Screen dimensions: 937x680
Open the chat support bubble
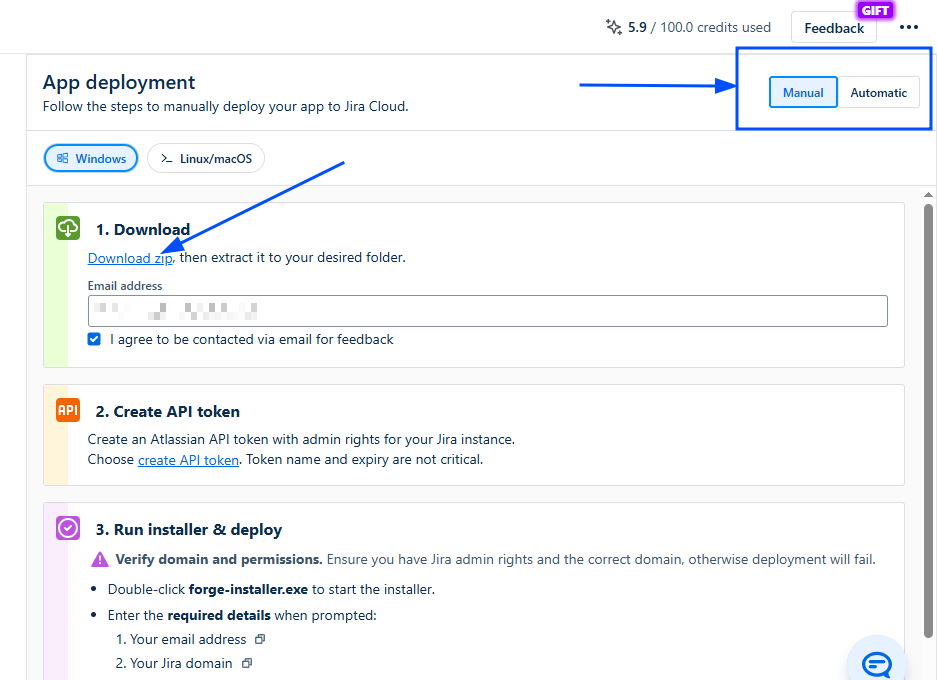[876, 663]
